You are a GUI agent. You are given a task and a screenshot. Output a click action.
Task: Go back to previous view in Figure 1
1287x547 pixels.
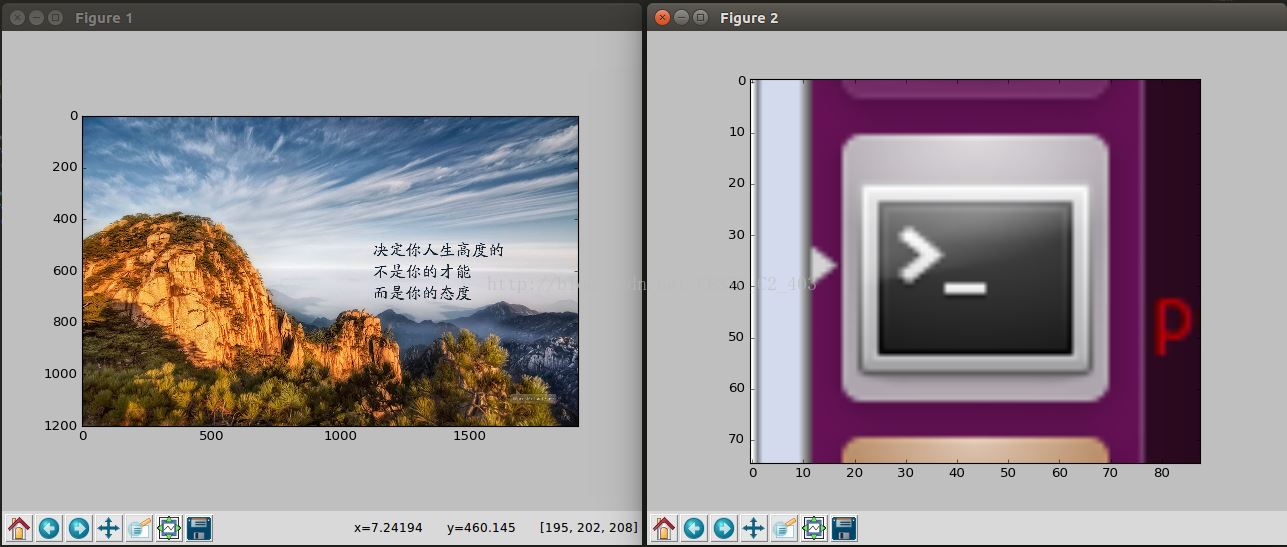[x=49, y=528]
